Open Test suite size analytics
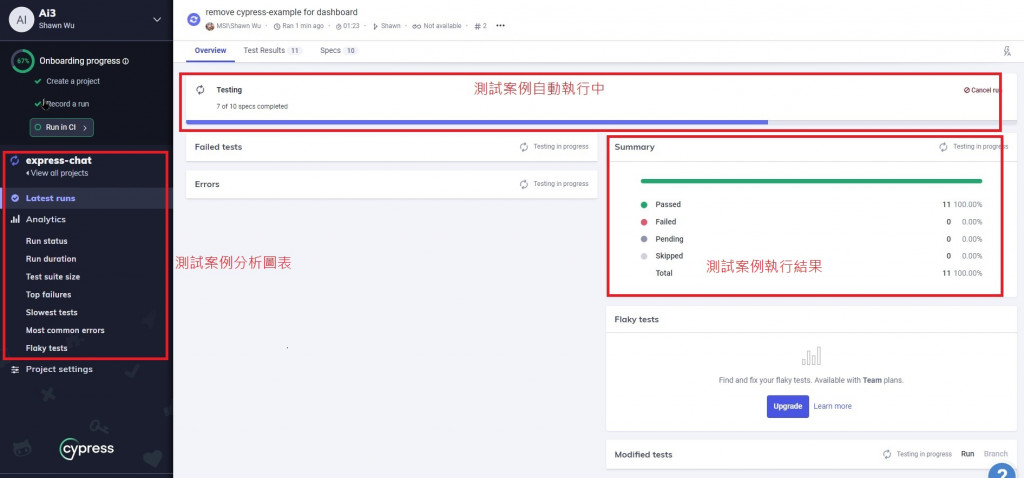1024x478 pixels. pyautogui.click(x=53, y=277)
